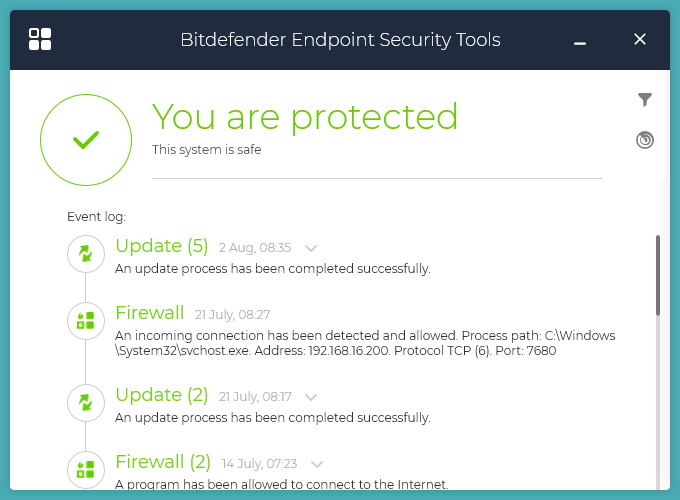Image resolution: width=680 pixels, height=500 pixels.
Task: Click the Firewall (2) event icon
Action: 86,468
